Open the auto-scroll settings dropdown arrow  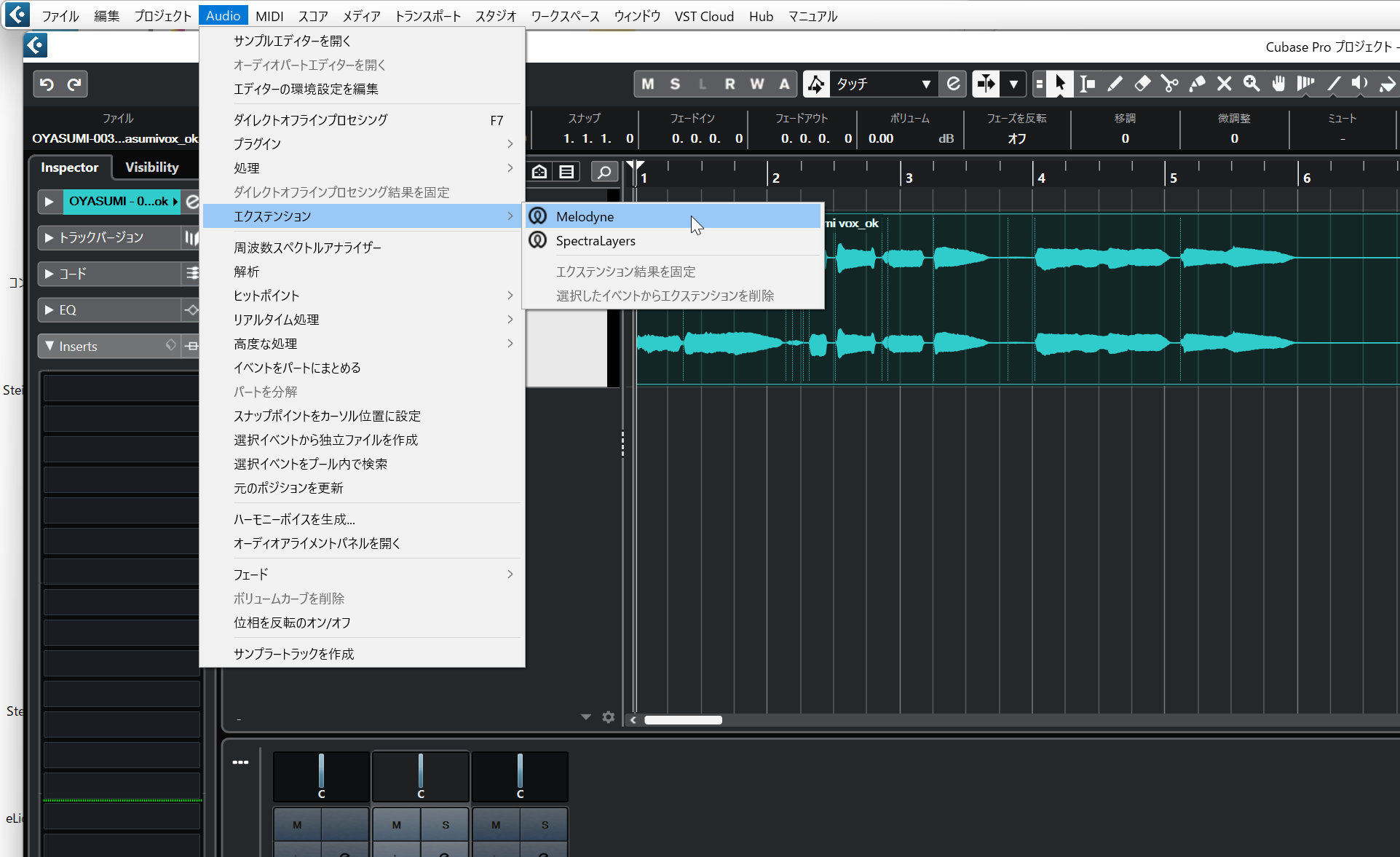click(1013, 84)
